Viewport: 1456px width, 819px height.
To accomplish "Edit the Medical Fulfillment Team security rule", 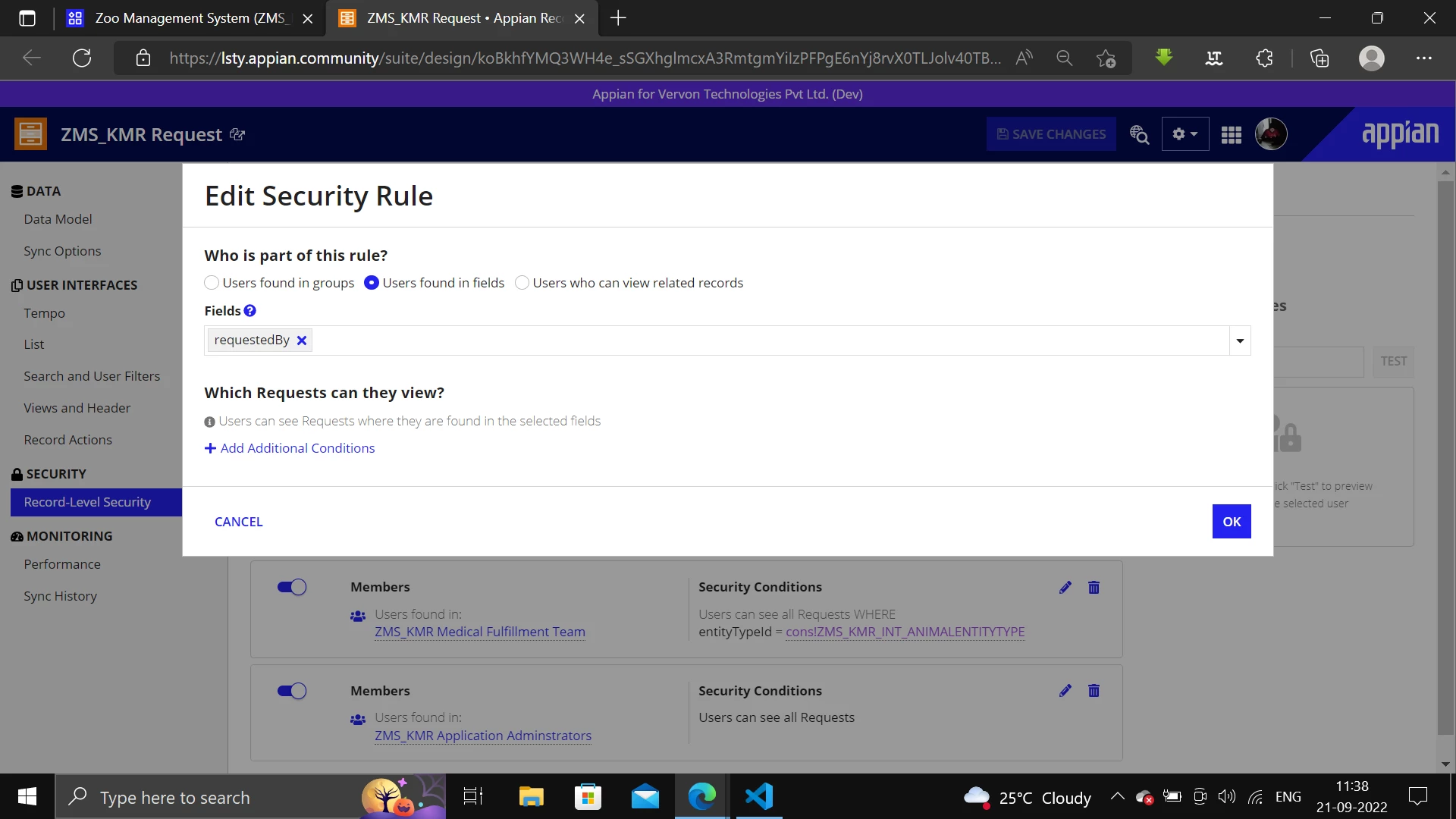I will [x=1065, y=587].
